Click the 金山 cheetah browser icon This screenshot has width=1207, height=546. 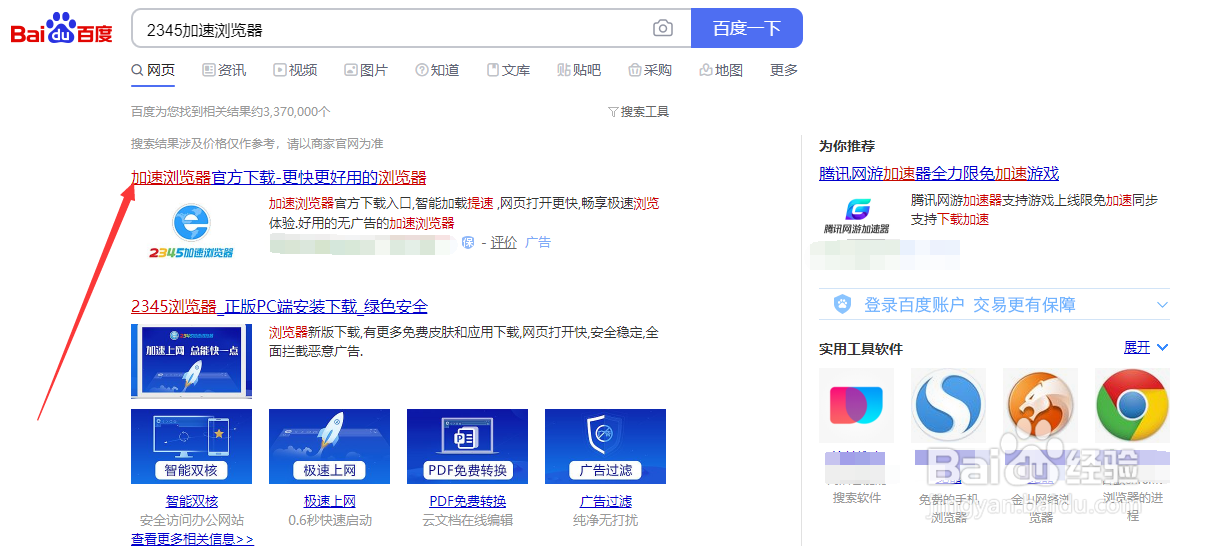tap(1041, 406)
